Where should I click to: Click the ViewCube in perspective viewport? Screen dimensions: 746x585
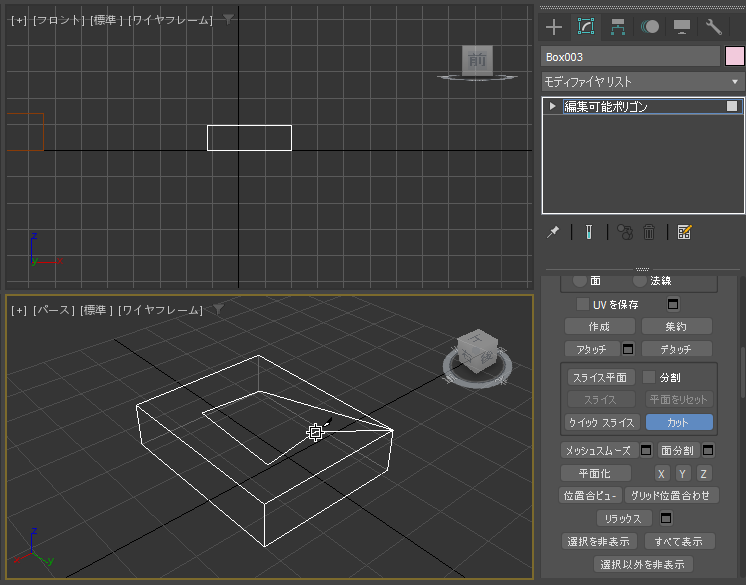coord(478,353)
